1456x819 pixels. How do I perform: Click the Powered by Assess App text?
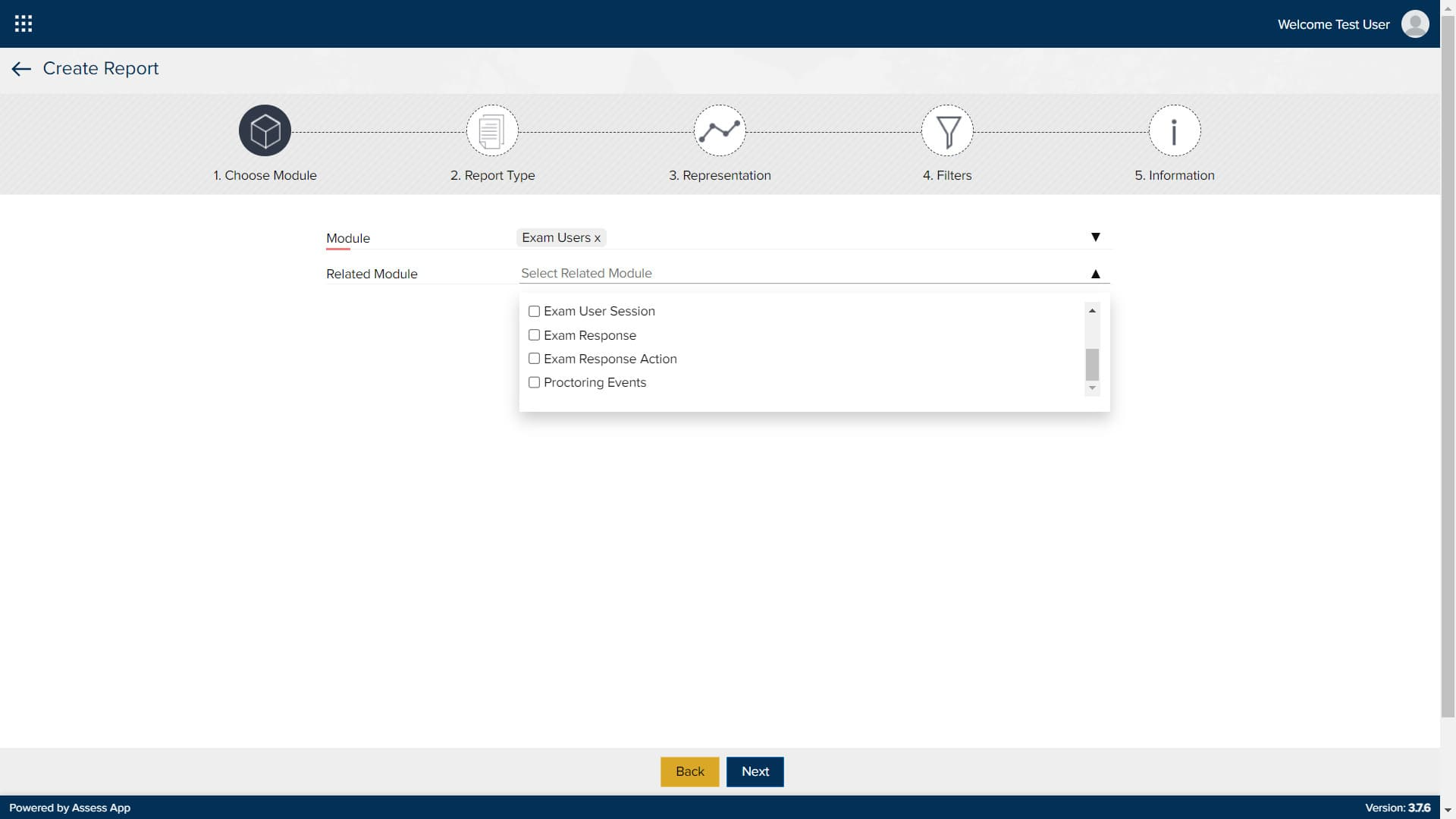point(70,808)
